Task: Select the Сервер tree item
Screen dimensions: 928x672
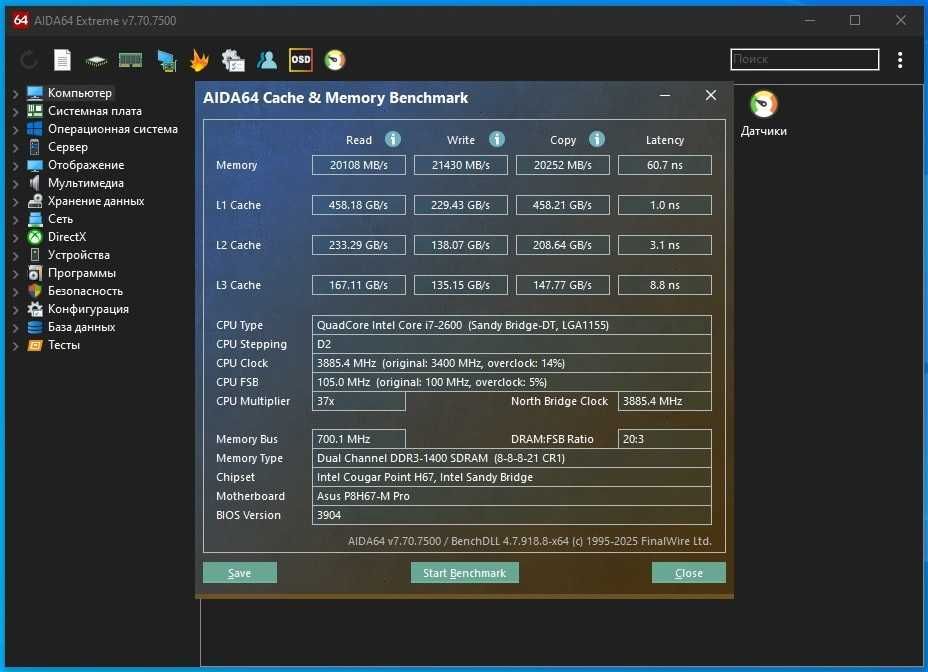Action: (67, 147)
